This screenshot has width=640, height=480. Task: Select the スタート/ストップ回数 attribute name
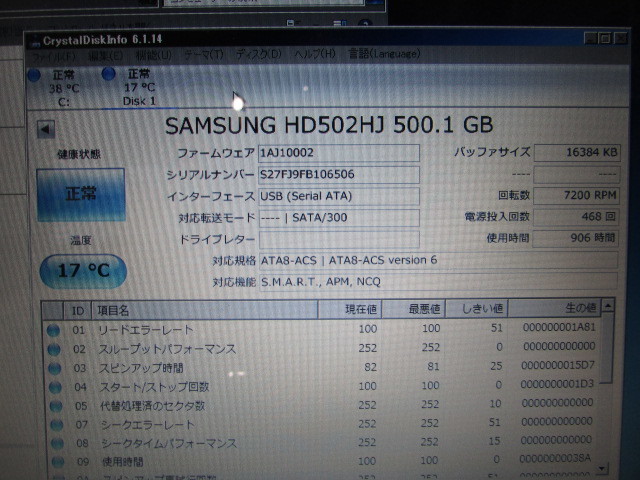pyautogui.click(x=155, y=387)
